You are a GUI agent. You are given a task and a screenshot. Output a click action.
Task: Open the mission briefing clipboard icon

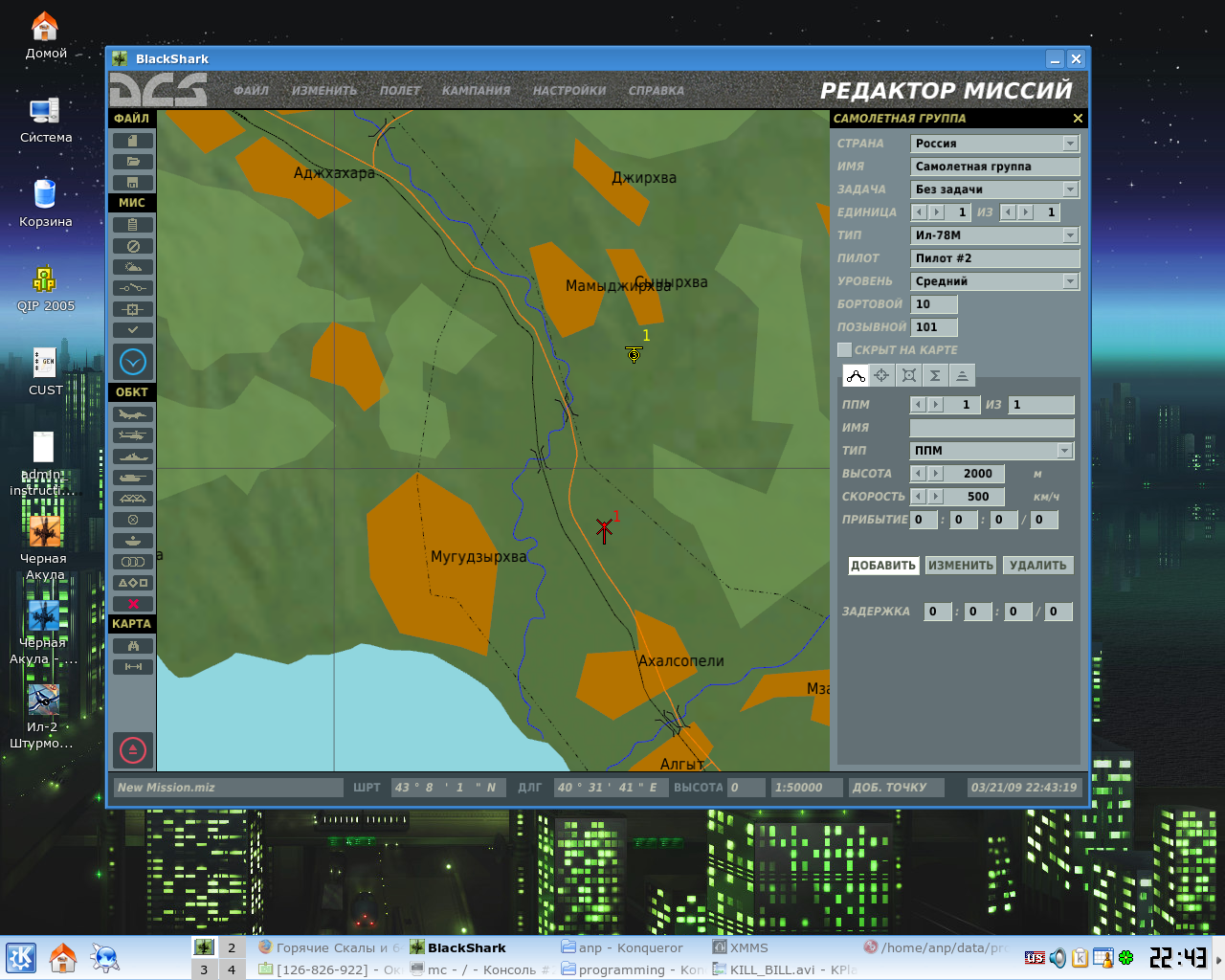132,225
